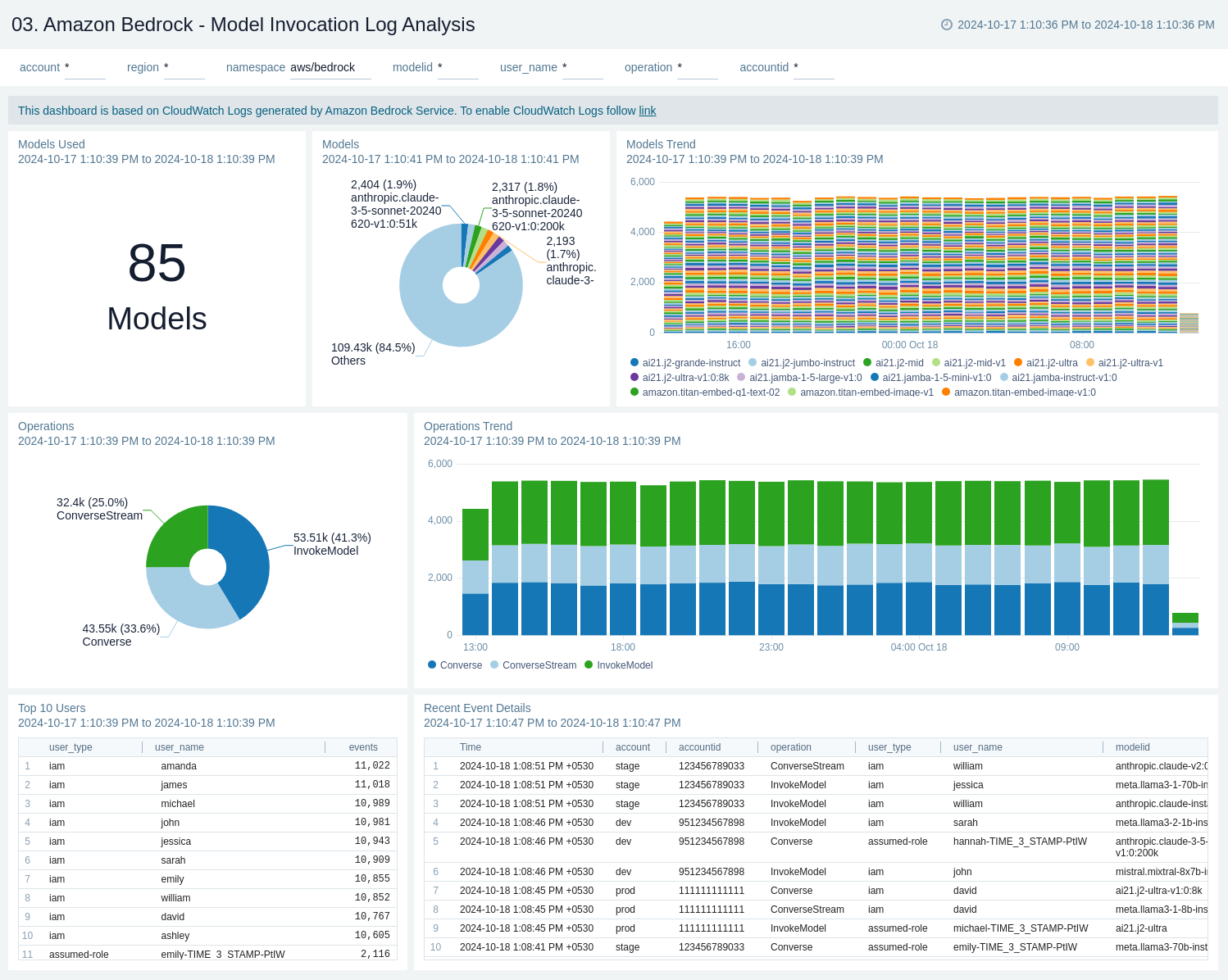
Task: Click the clock time range icon
Action: coord(947,25)
